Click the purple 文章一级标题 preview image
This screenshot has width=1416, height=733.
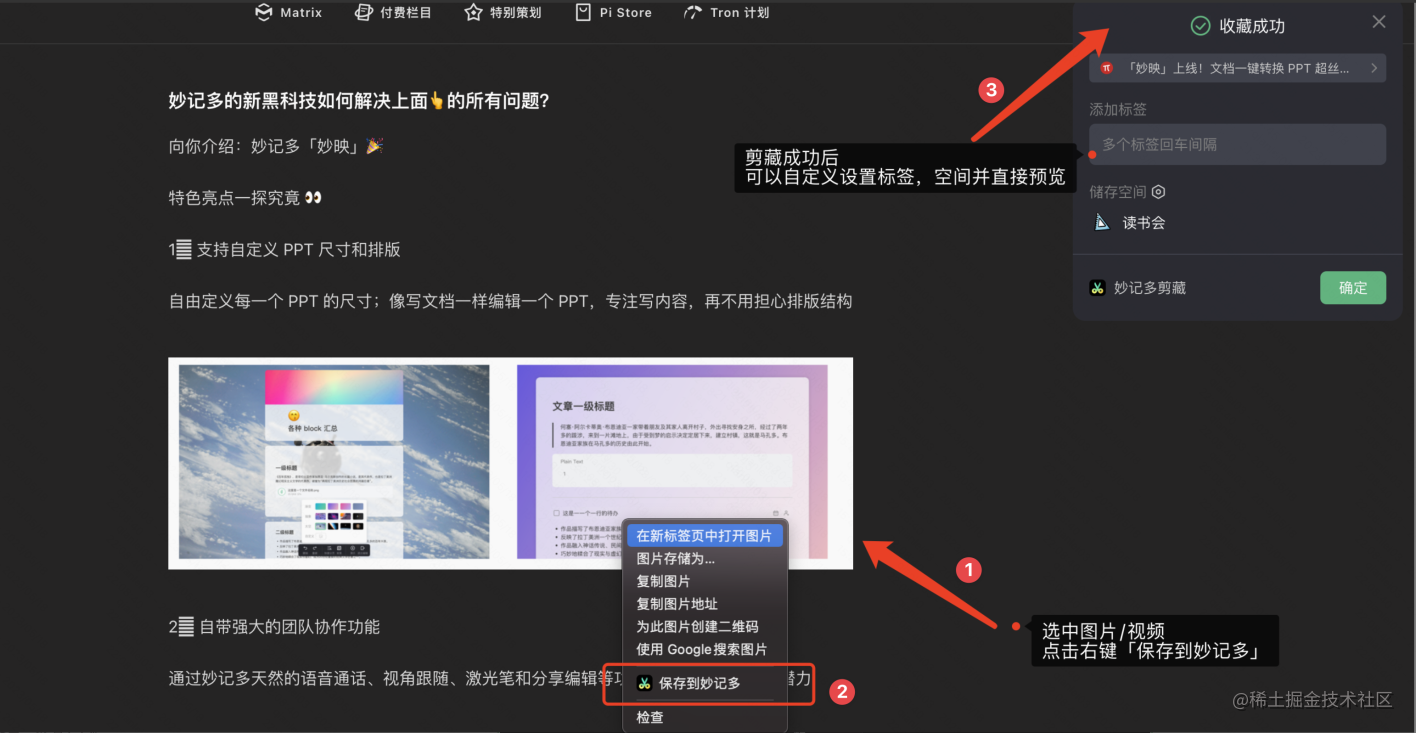[x=672, y=462]
